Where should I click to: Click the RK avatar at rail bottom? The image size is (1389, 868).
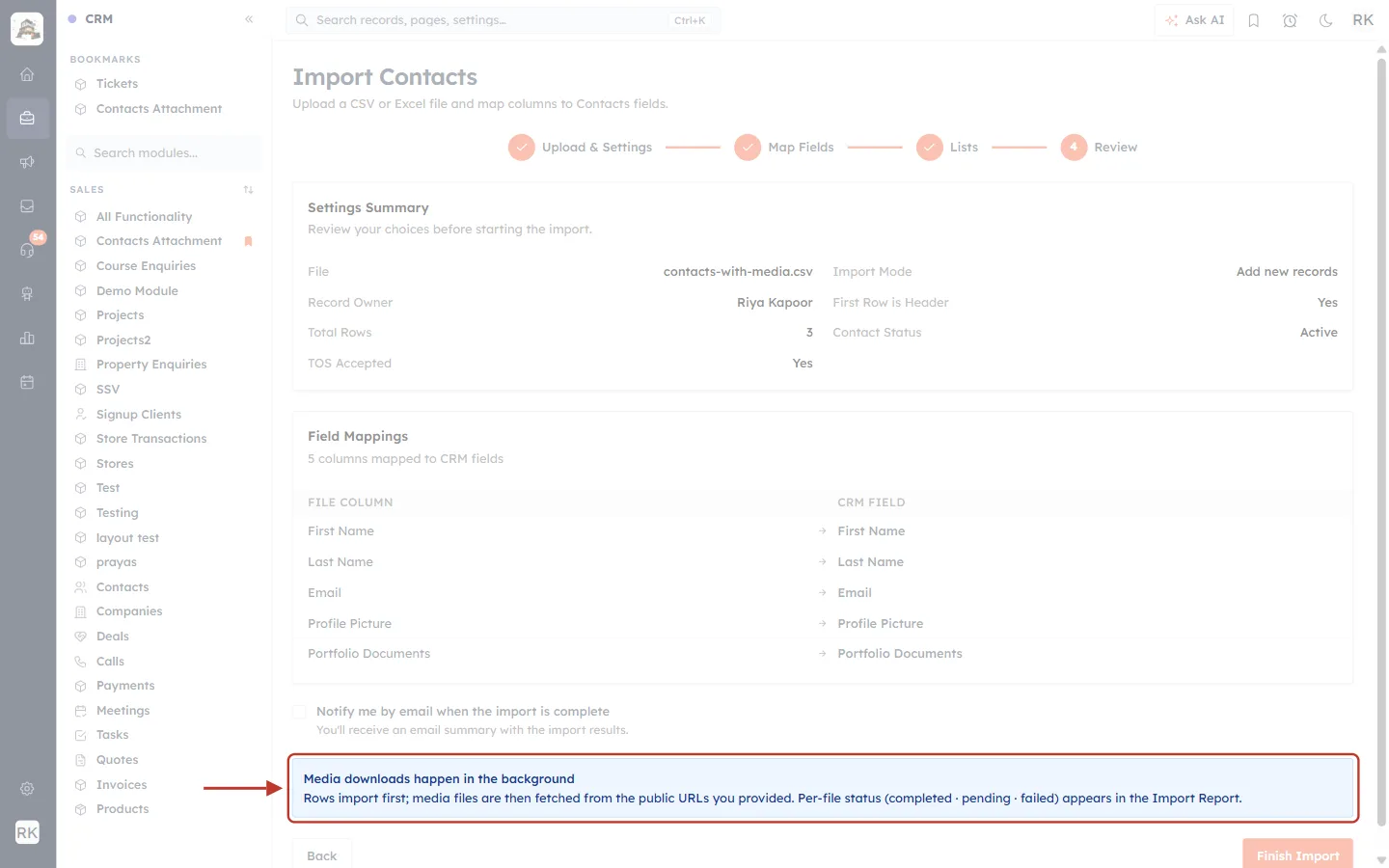[27, 832]
